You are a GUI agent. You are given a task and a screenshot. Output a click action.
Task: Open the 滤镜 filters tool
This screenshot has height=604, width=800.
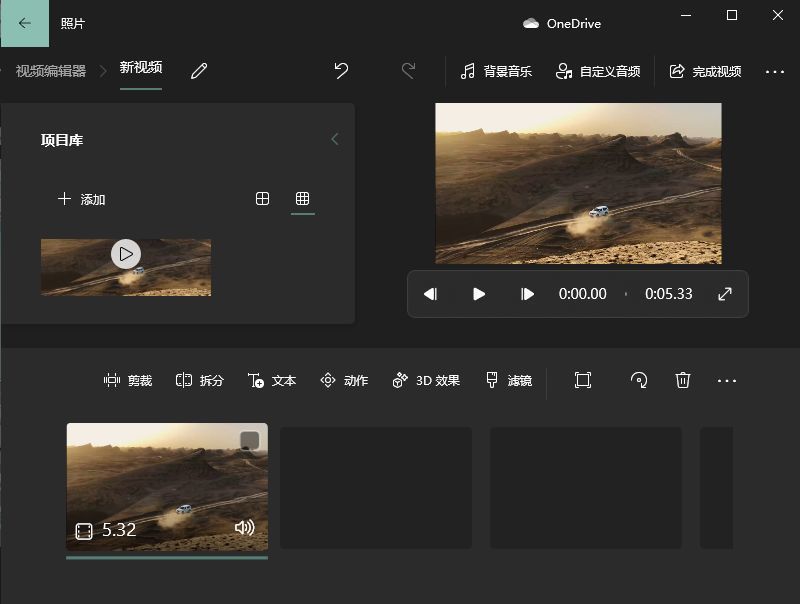[x=508, y=380]
